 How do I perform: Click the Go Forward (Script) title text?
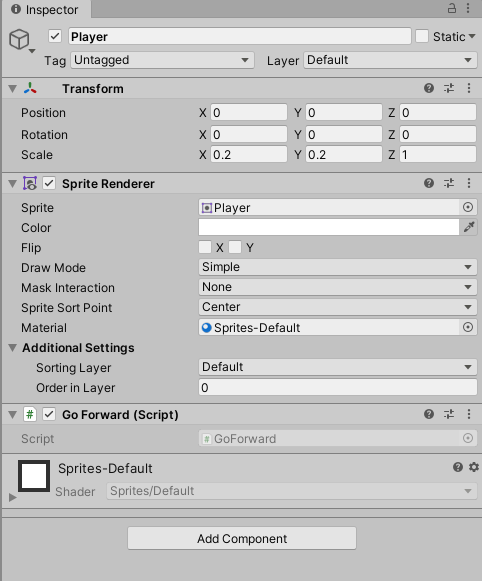click(x=120, y=415)
